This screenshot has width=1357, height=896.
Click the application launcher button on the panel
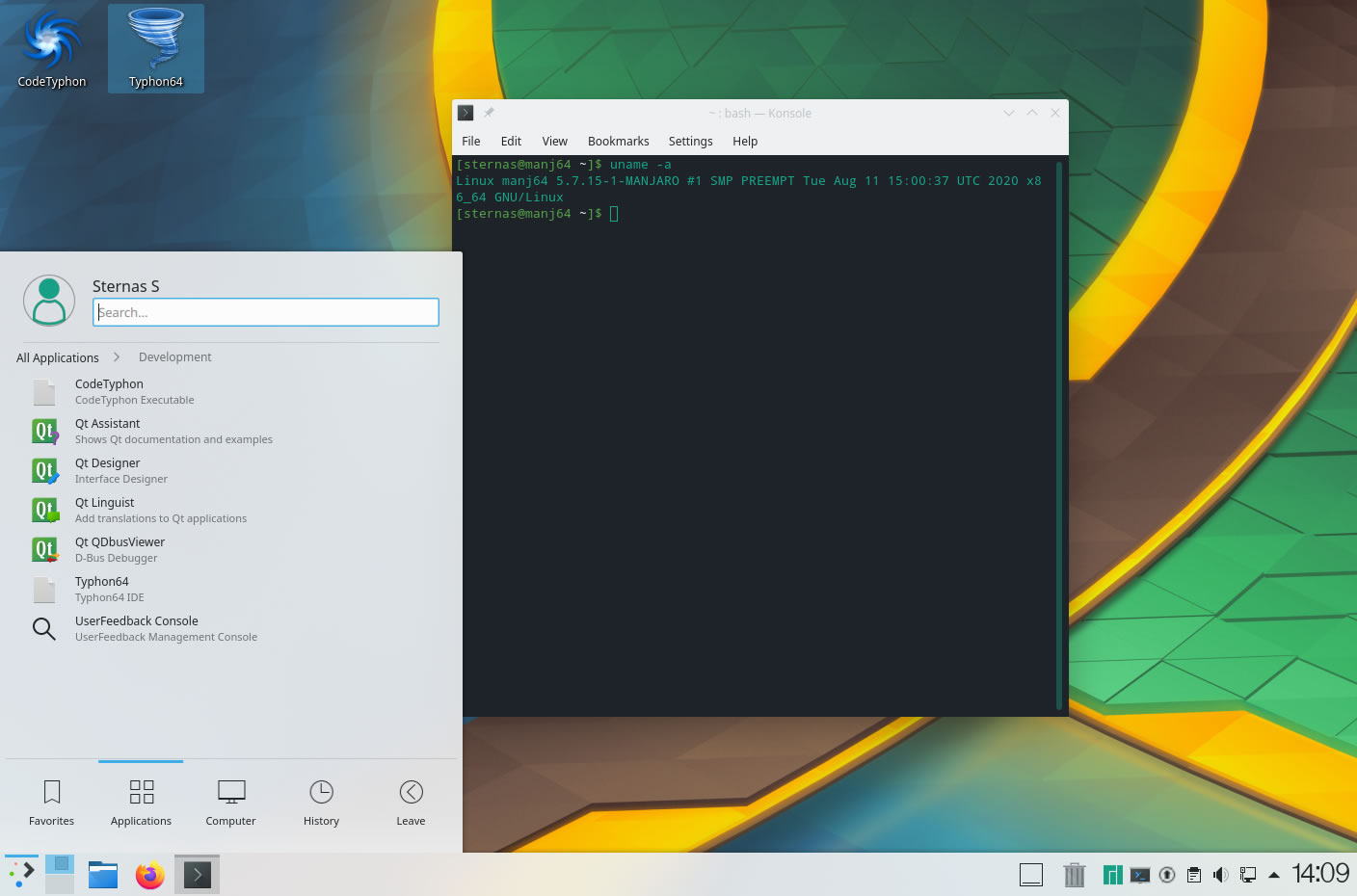(x=21, y=875)
